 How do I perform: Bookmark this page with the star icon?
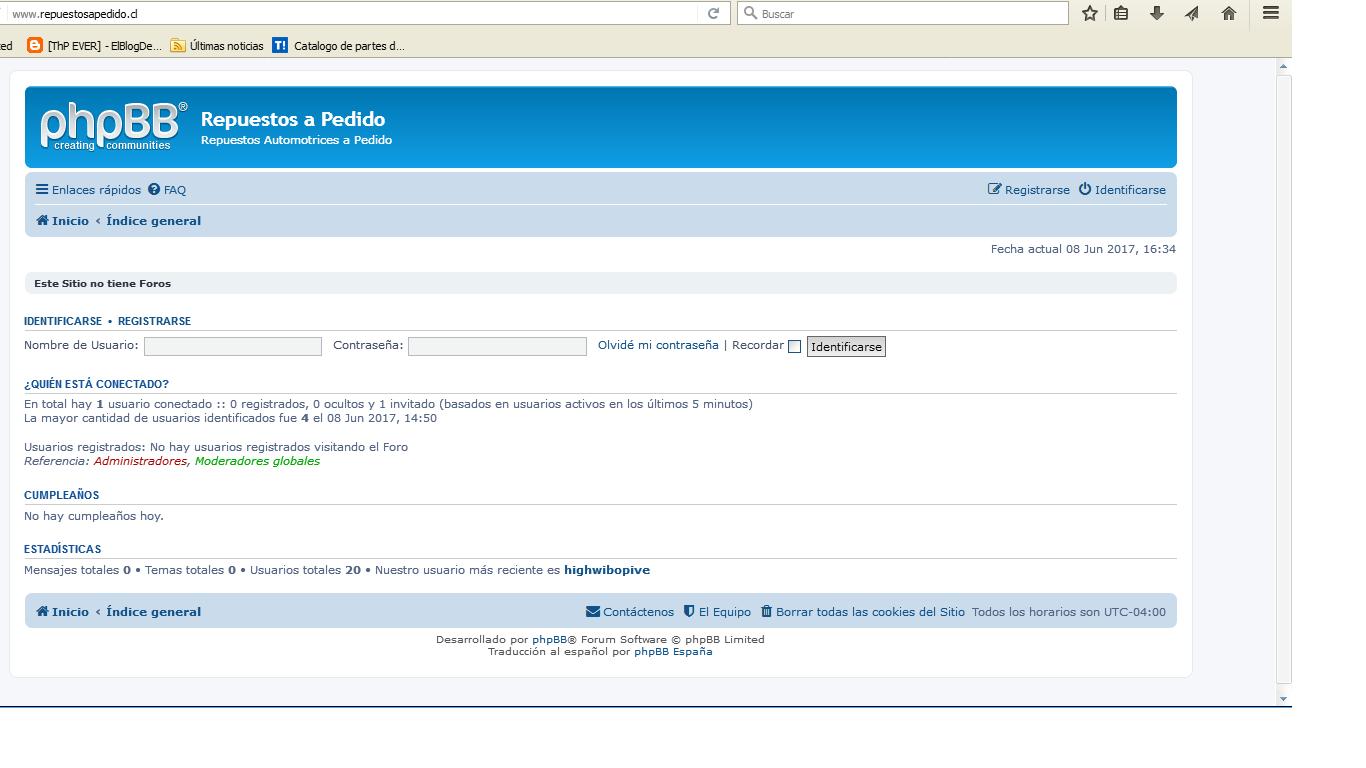coord(1089,13)
